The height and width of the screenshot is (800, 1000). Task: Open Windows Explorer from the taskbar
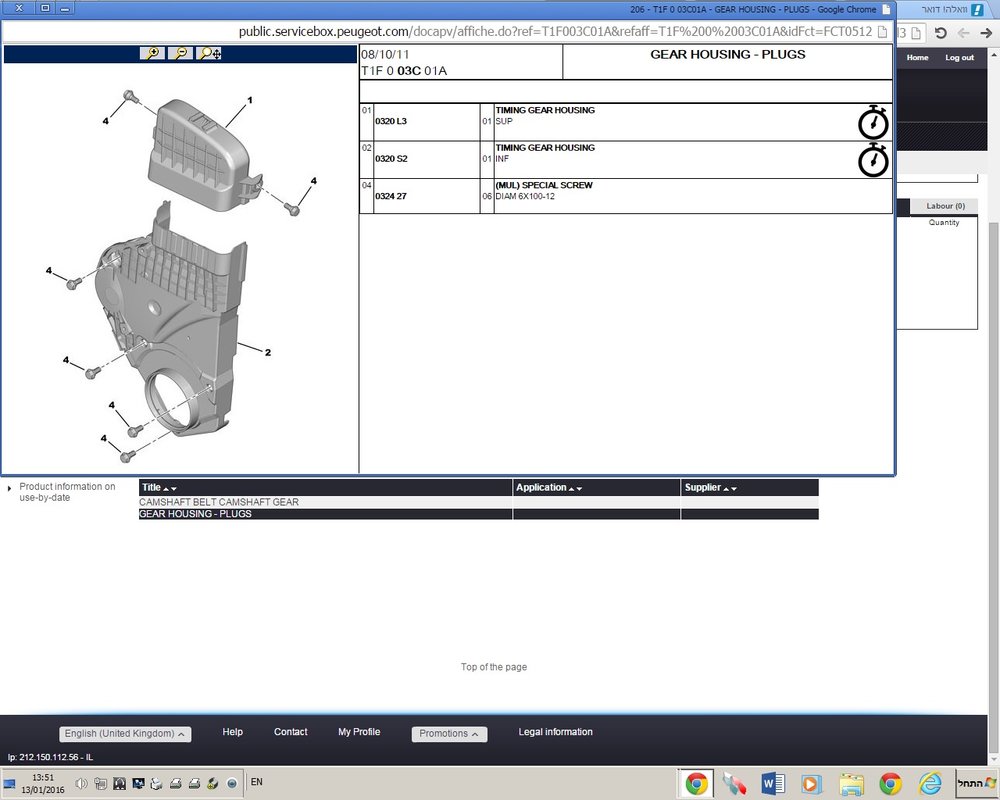[851, 783]
